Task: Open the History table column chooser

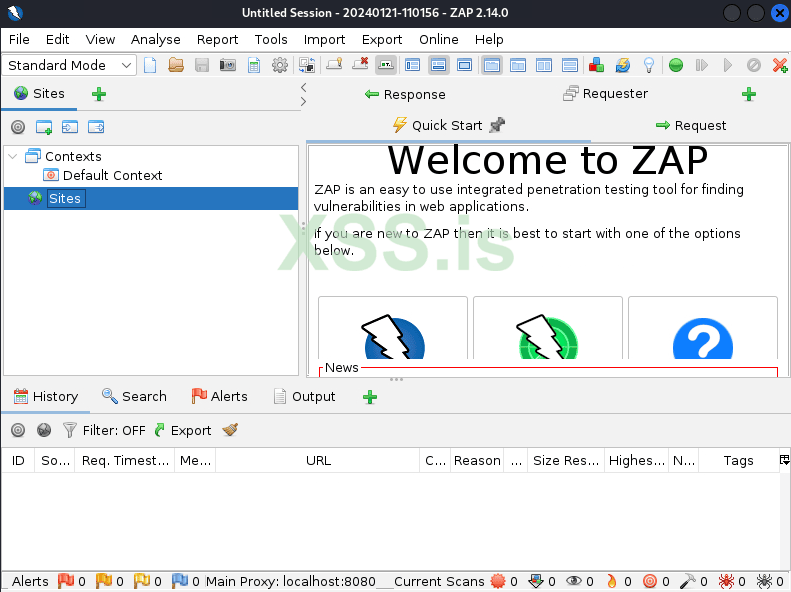Action: coord(784,459)
